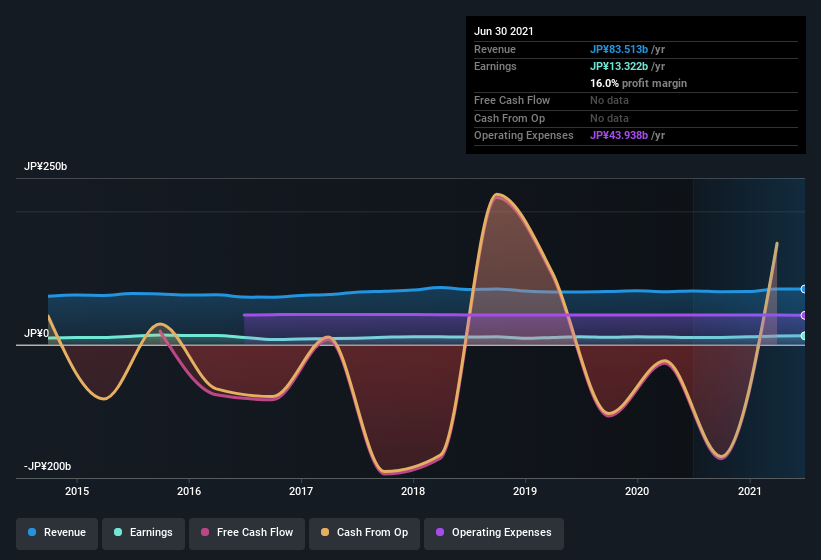Click the -JP¥200b y-axis label
This screenshot has width=821, height=560.
pyautogui.click(x=47, y=466)
